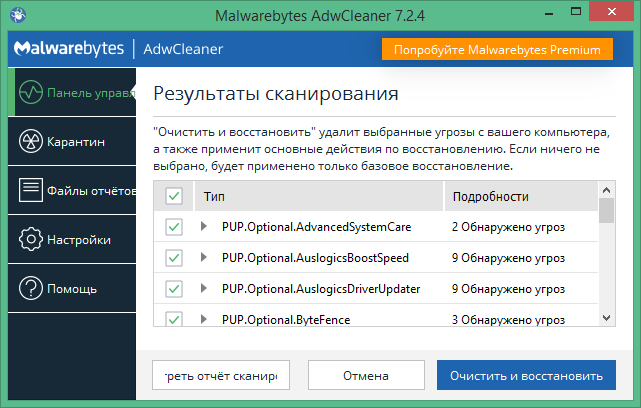Open Настройки in the sidebar
Viewport: 641px width, 408px height.
coord(72,239)
